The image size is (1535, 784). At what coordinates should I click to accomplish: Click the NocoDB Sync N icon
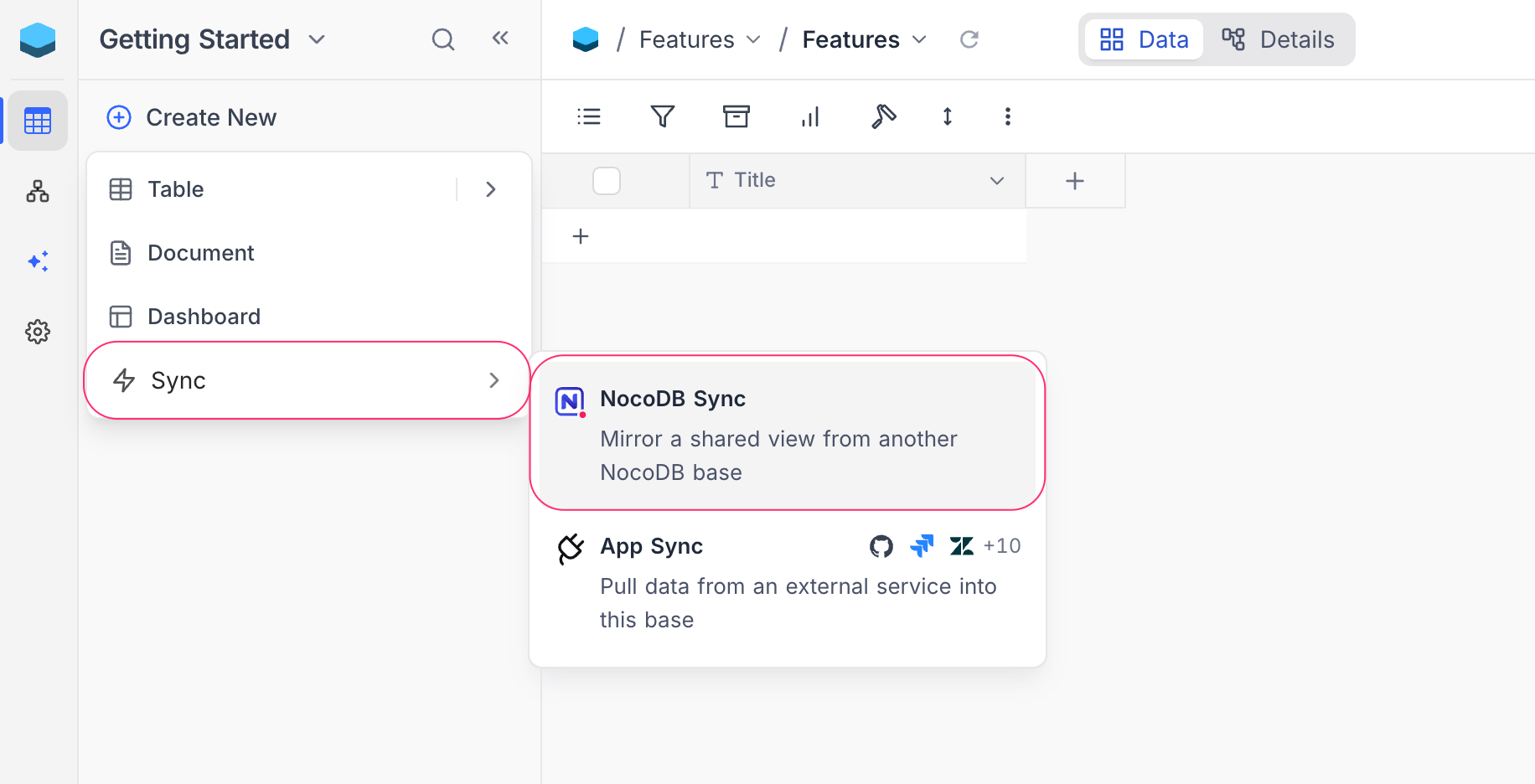point(571,402)
